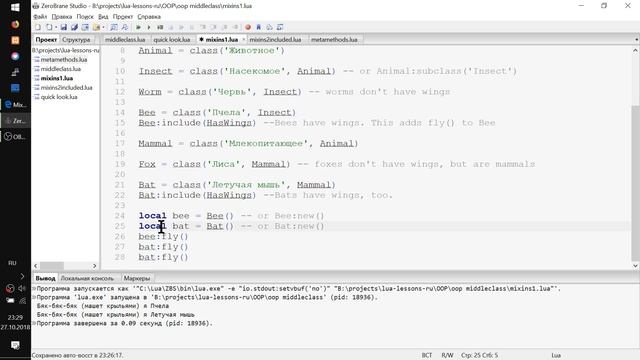This screenshot has width=640, height=360.
Task: Expand the open file dropdown arrow
Action: pos(55,27)
